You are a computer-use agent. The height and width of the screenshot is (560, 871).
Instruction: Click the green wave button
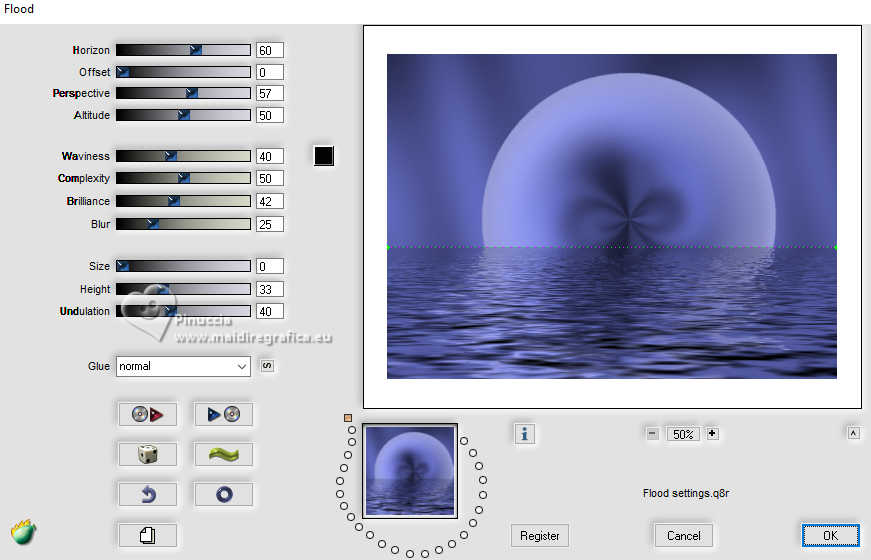(x=223, y=454)
